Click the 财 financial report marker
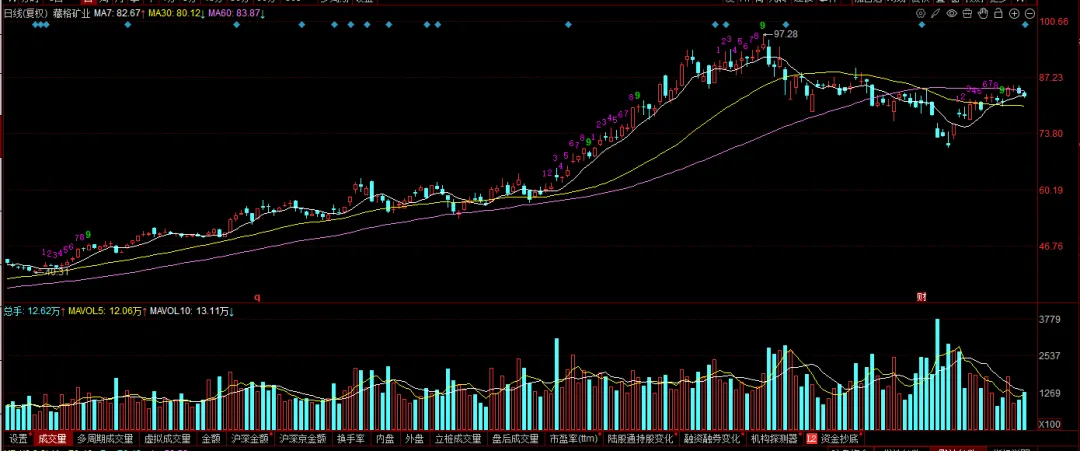This screenshot has height=451, width=1080. click(921, 297)
